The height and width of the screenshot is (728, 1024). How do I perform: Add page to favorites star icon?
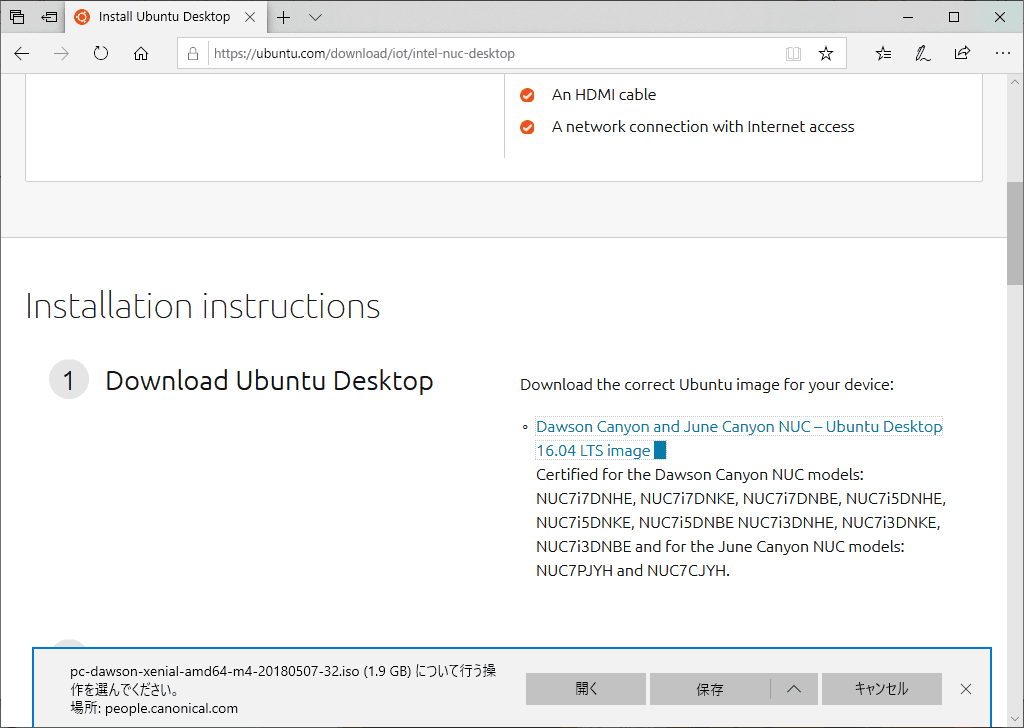point(826,54)
